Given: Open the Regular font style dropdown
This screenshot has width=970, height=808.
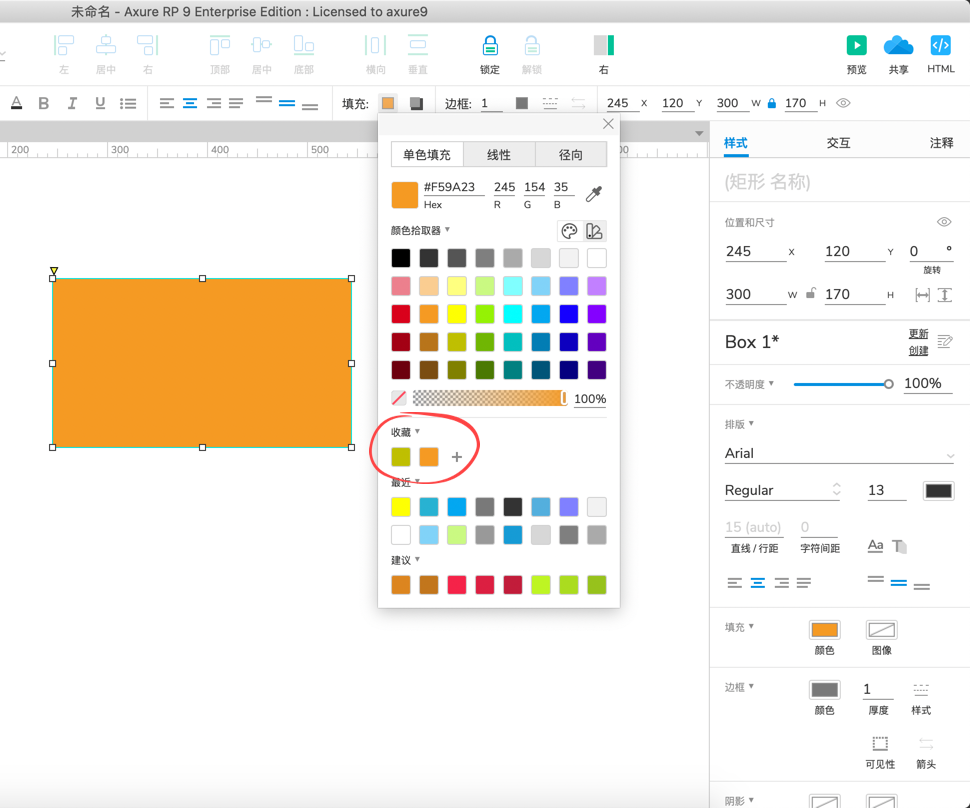Looking at the screenshot, I should pyautogui.click(x=782, y=490).
